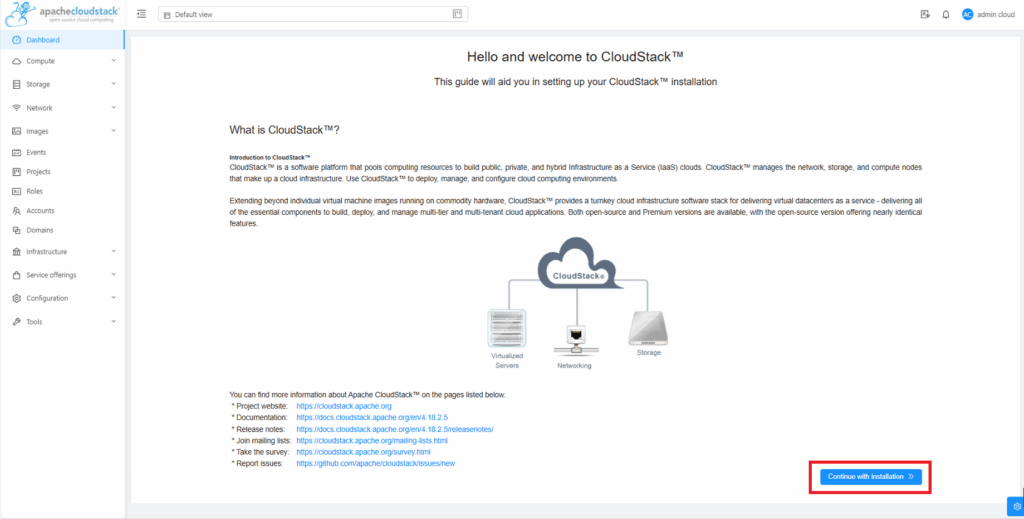Go to Projects in the sidebar
The height and width of the screenshot is (519, 1024).
point(62,172)
